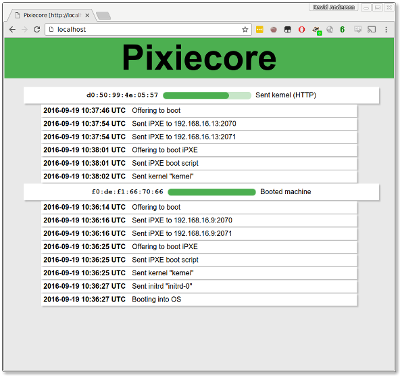Close the Pixiecore tab
The height and width of the screenshot is (376, 400).
pyautogui.click(x=87, y=15)
